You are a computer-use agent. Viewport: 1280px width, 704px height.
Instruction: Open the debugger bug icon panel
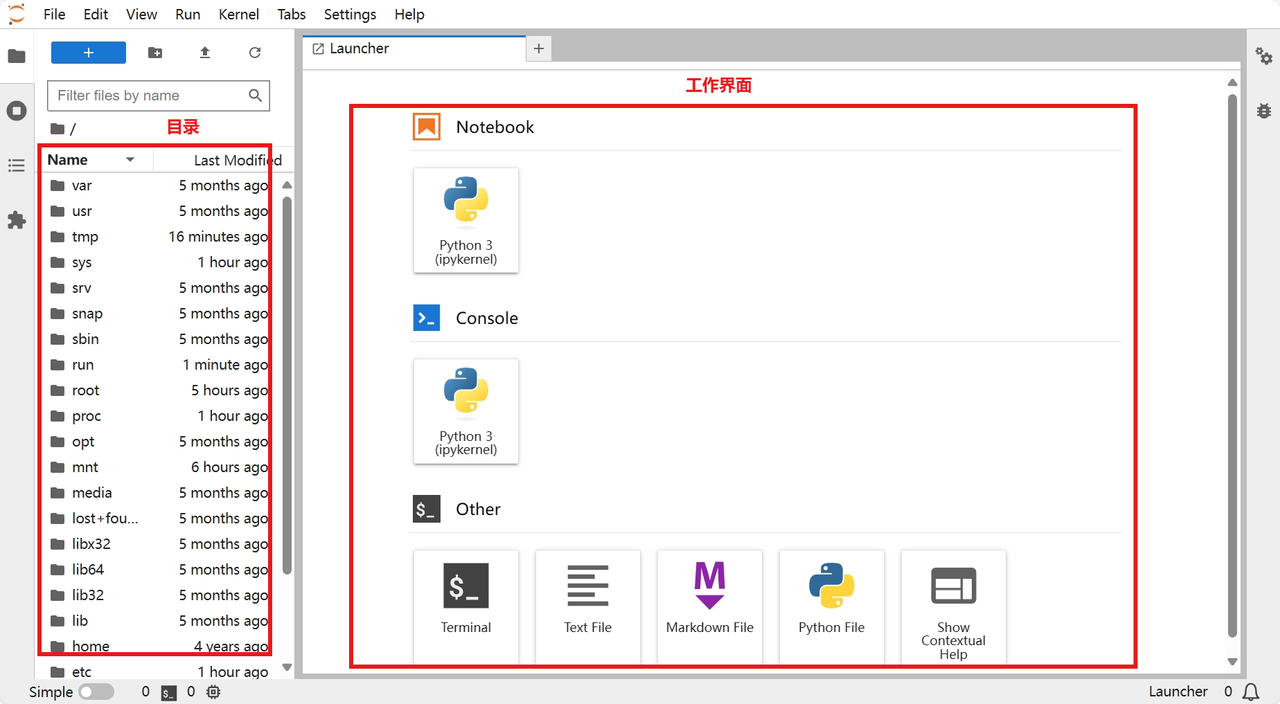coord(1264,111)
